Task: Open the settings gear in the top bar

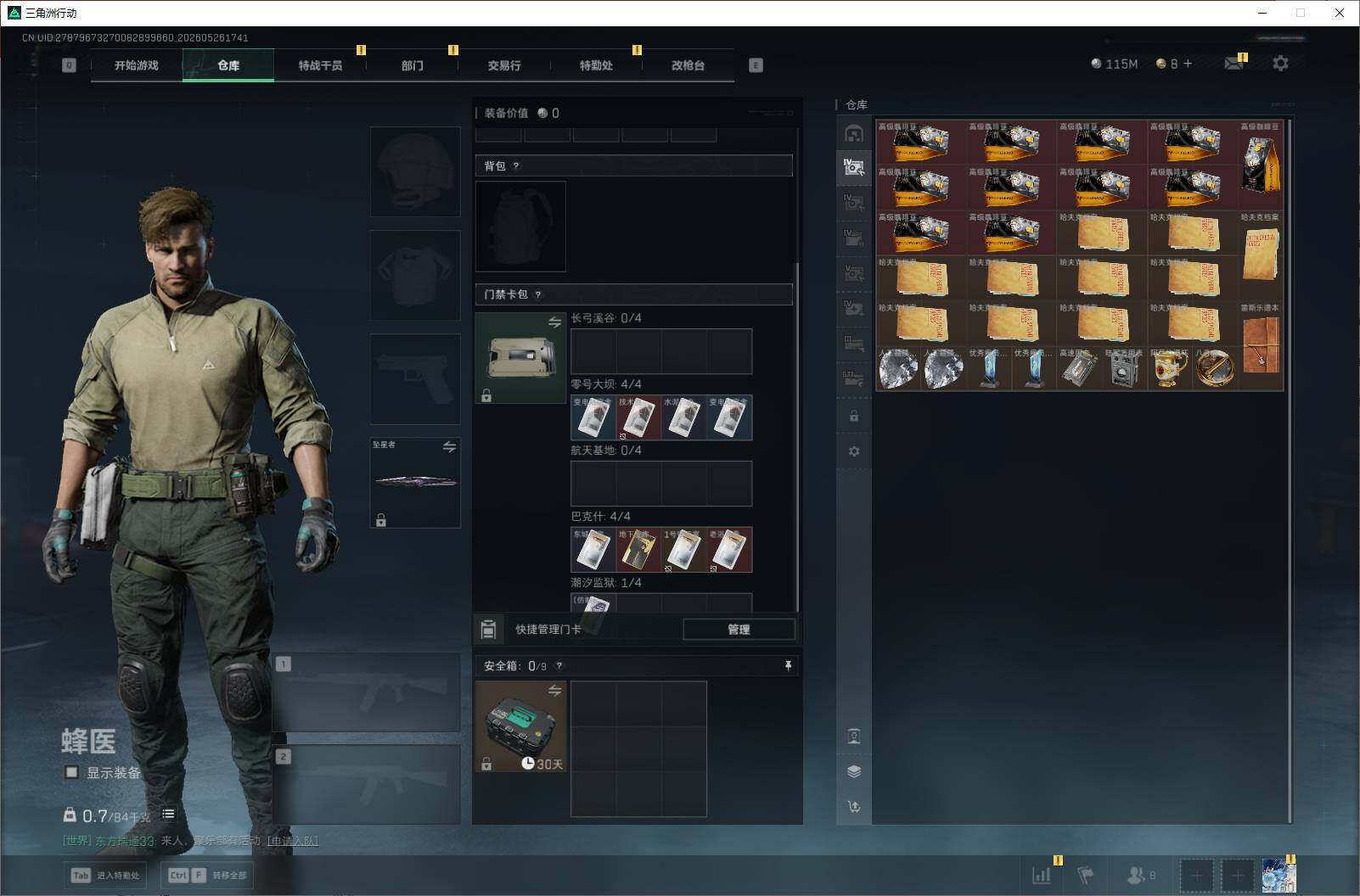Action: 1280,64
